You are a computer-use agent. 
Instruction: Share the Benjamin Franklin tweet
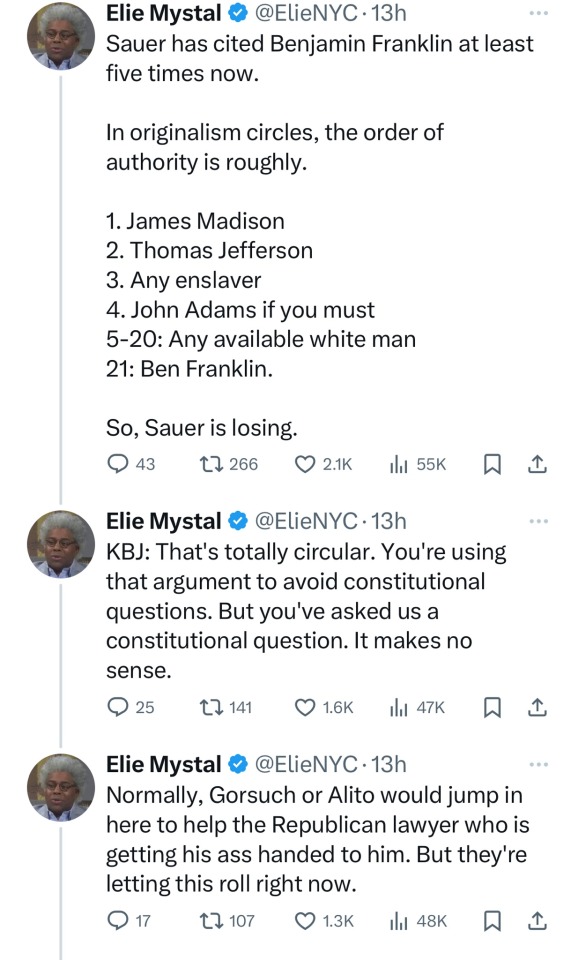click(x=537, y=465)
